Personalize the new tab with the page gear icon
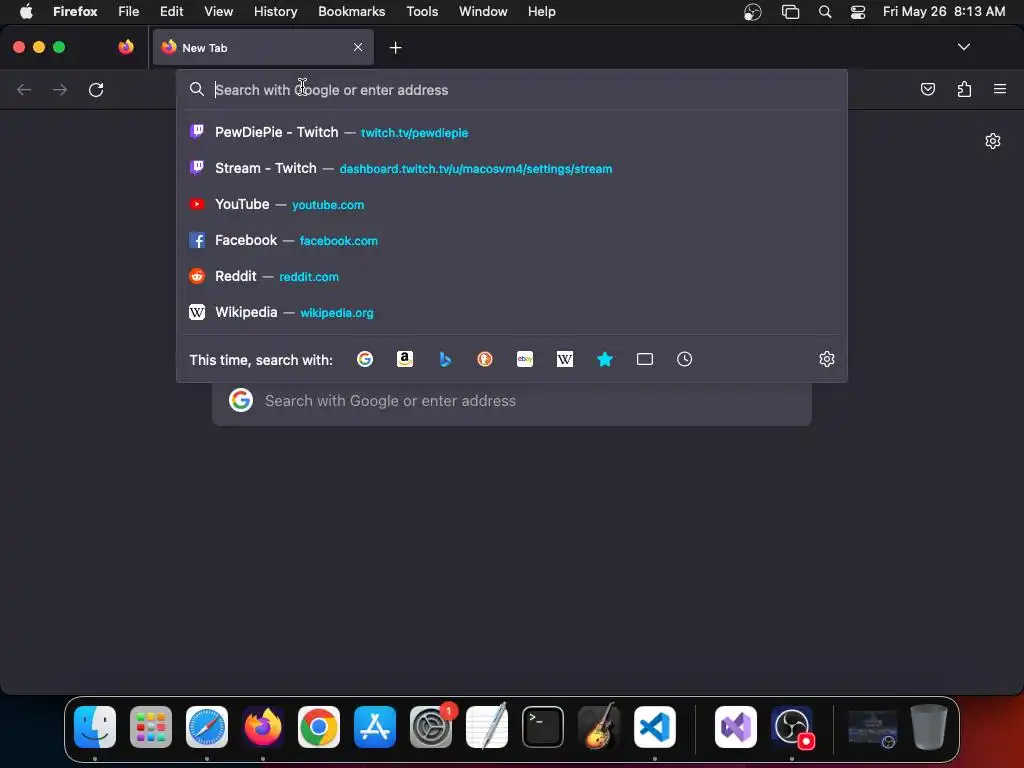The image size is (1024, 768). click(x=993, y=141)
